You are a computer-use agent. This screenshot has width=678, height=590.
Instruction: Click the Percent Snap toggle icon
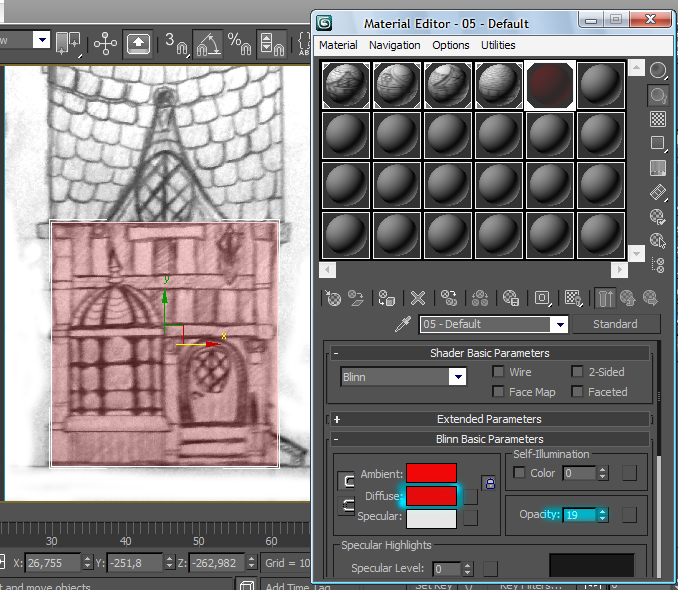point(239,42)
